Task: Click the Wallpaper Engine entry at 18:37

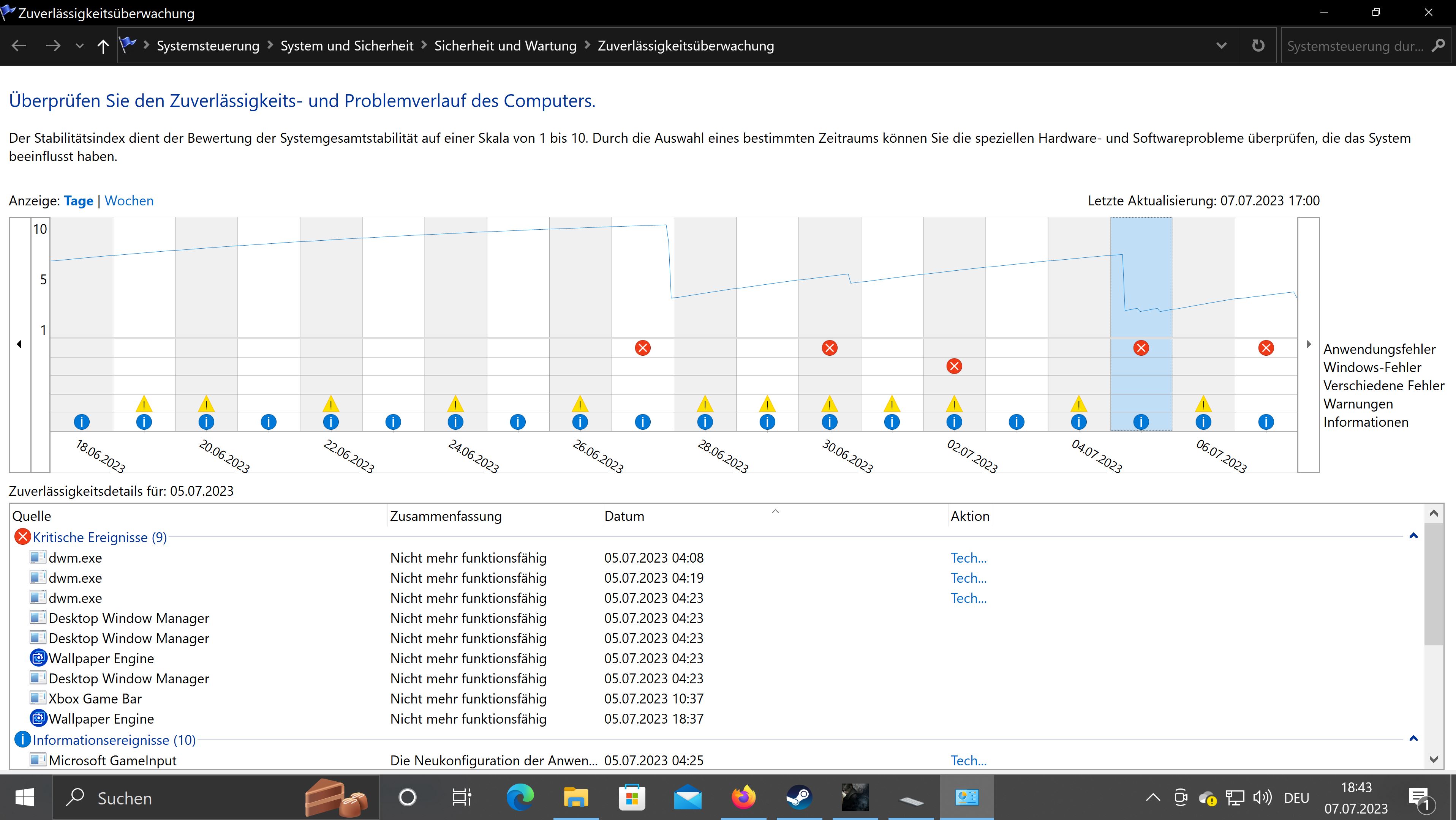Action: coord(101,719)
